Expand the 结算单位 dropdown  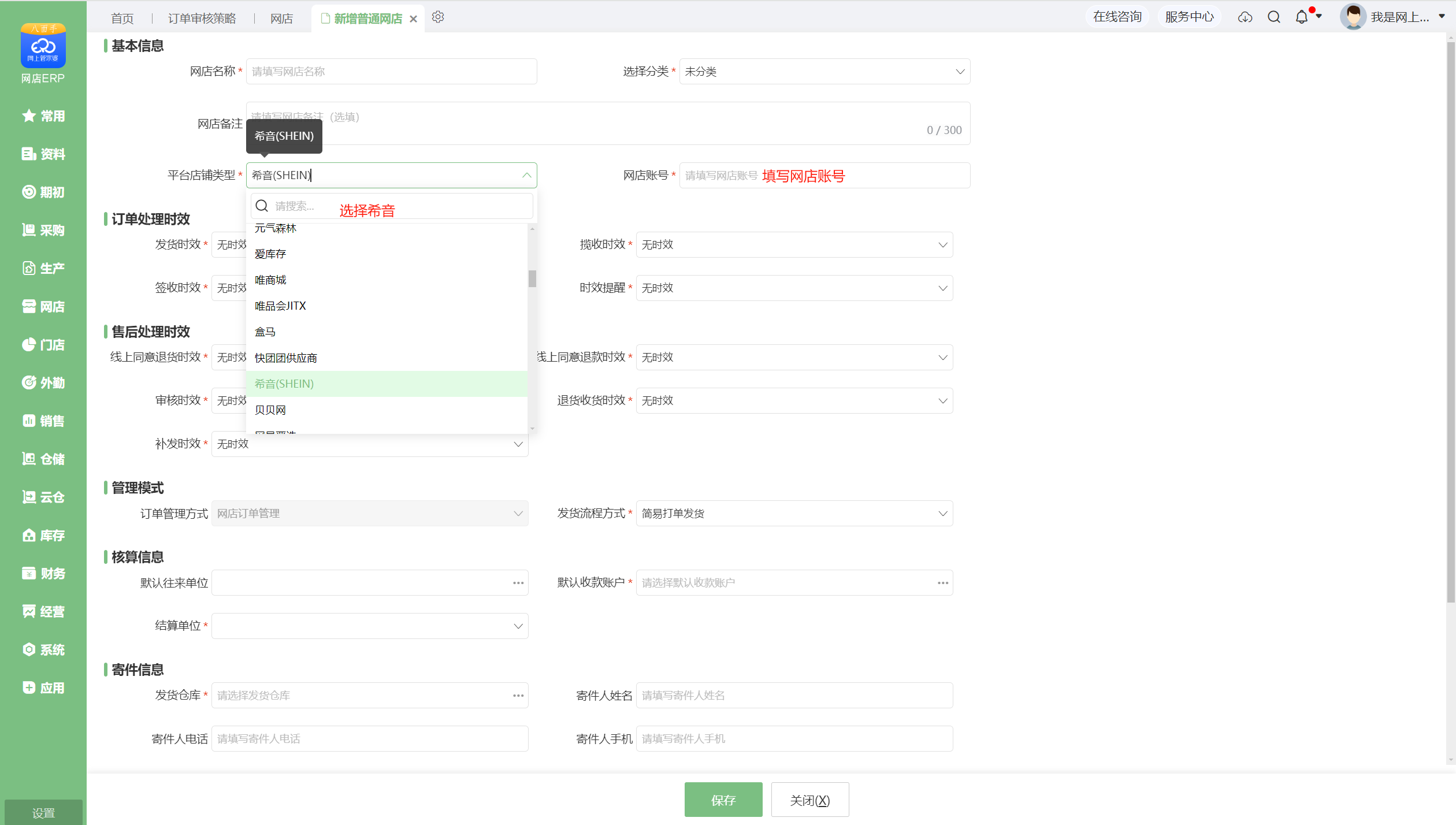[518, 626]
